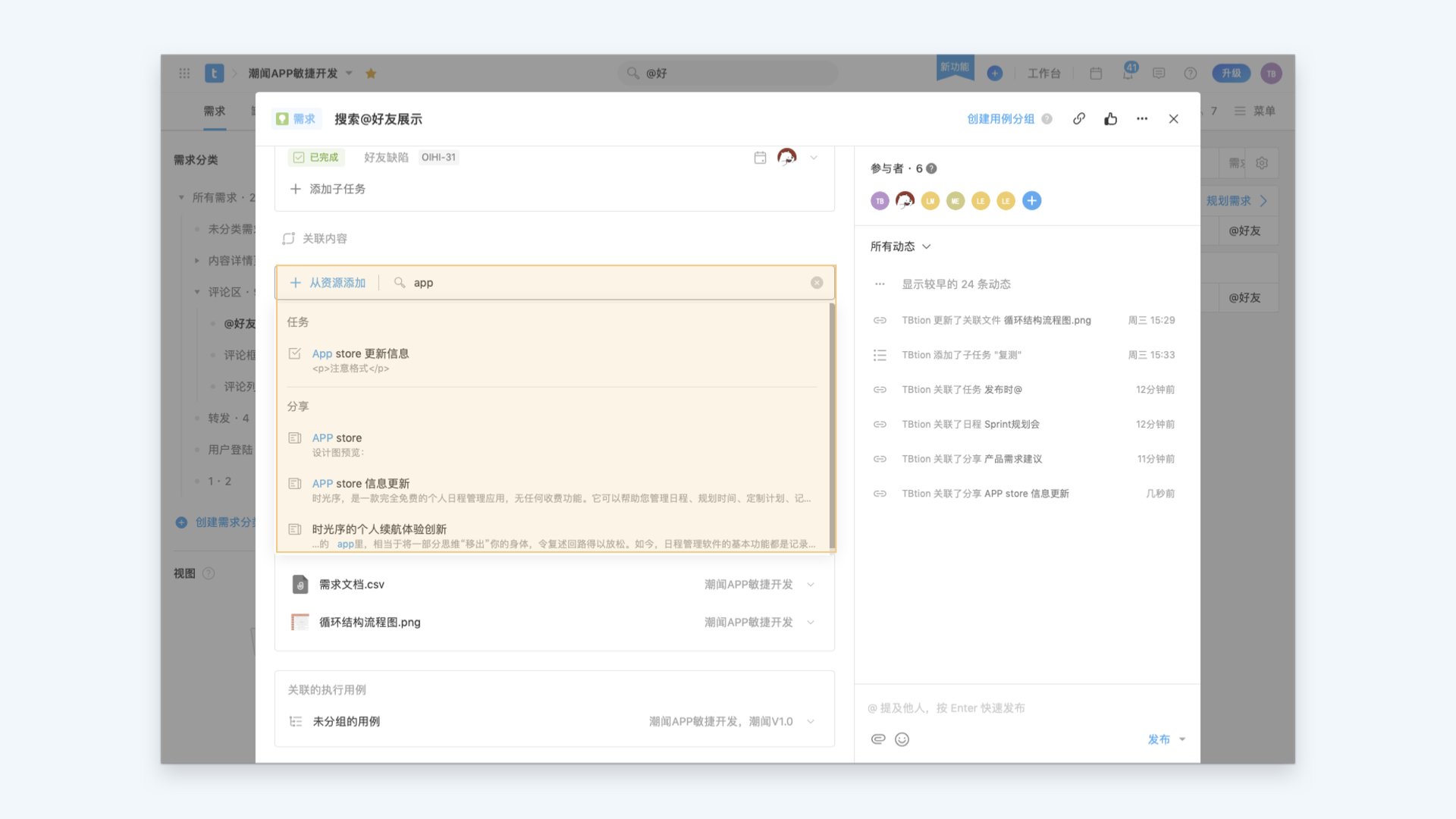Click the comment box 提及他人
This screenshot has height=819, width=1456.
(1026, 708)
